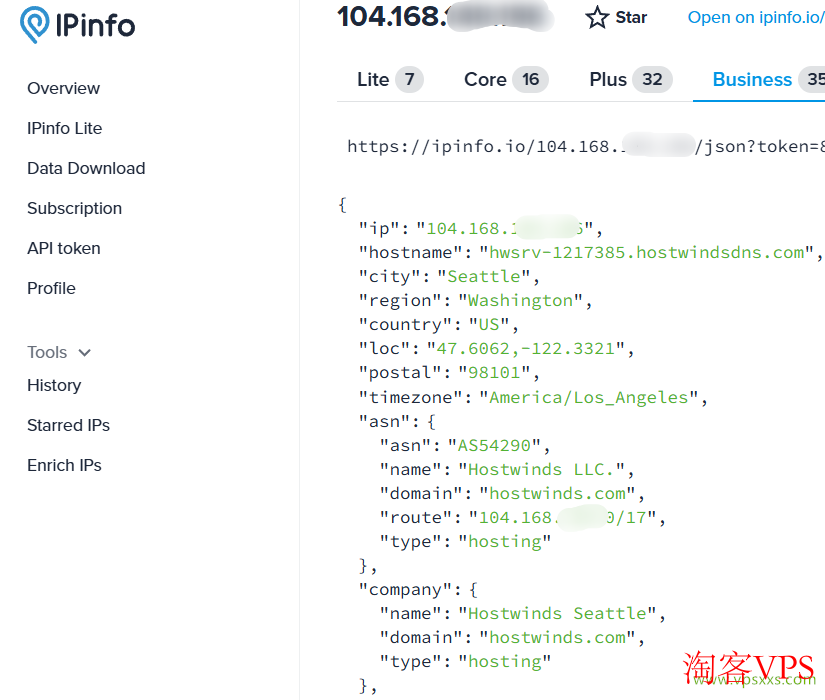
Task: Open the Enrich IPs tool
Action: (x=64, y=465)
